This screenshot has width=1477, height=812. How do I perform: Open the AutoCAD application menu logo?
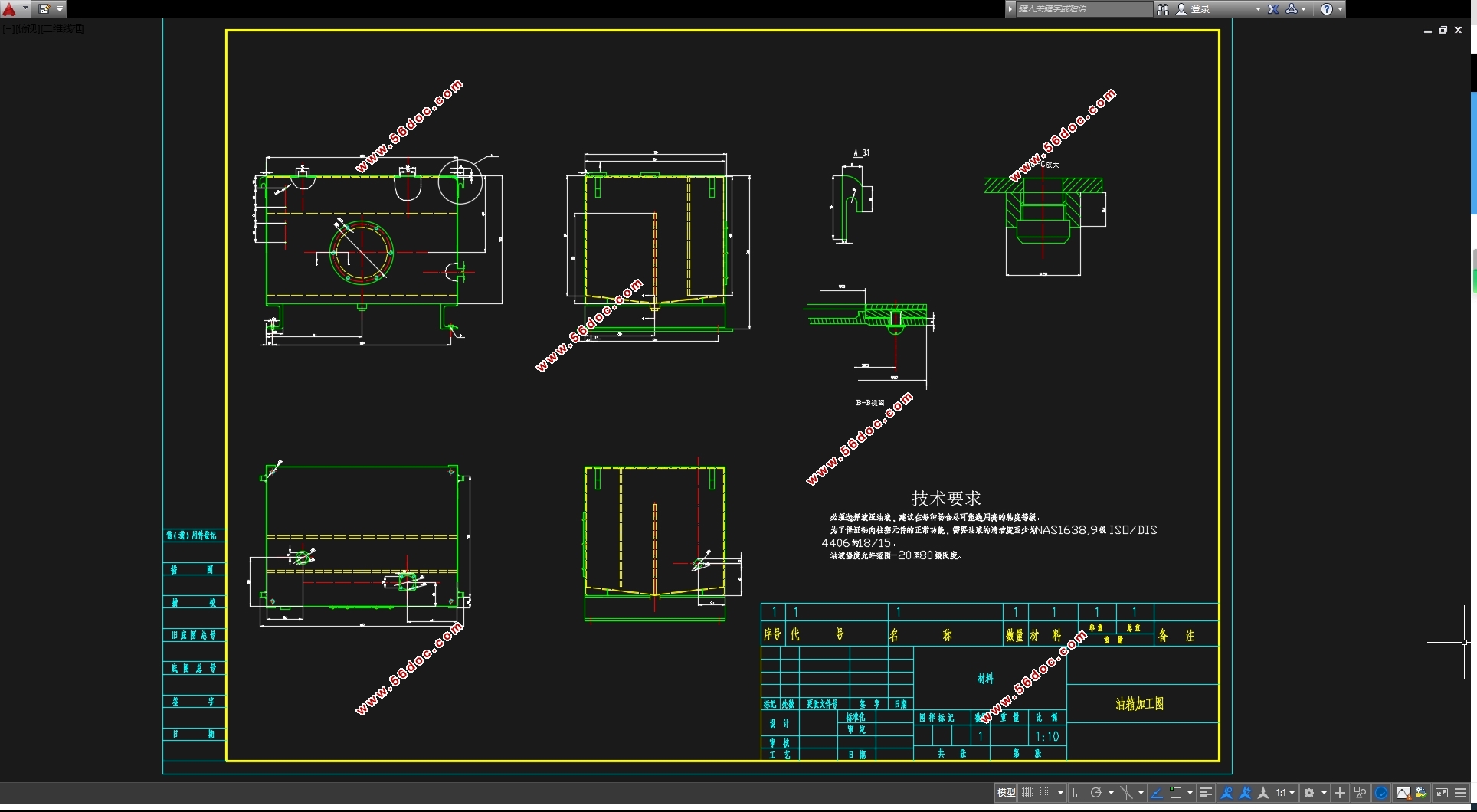[10, 9]
